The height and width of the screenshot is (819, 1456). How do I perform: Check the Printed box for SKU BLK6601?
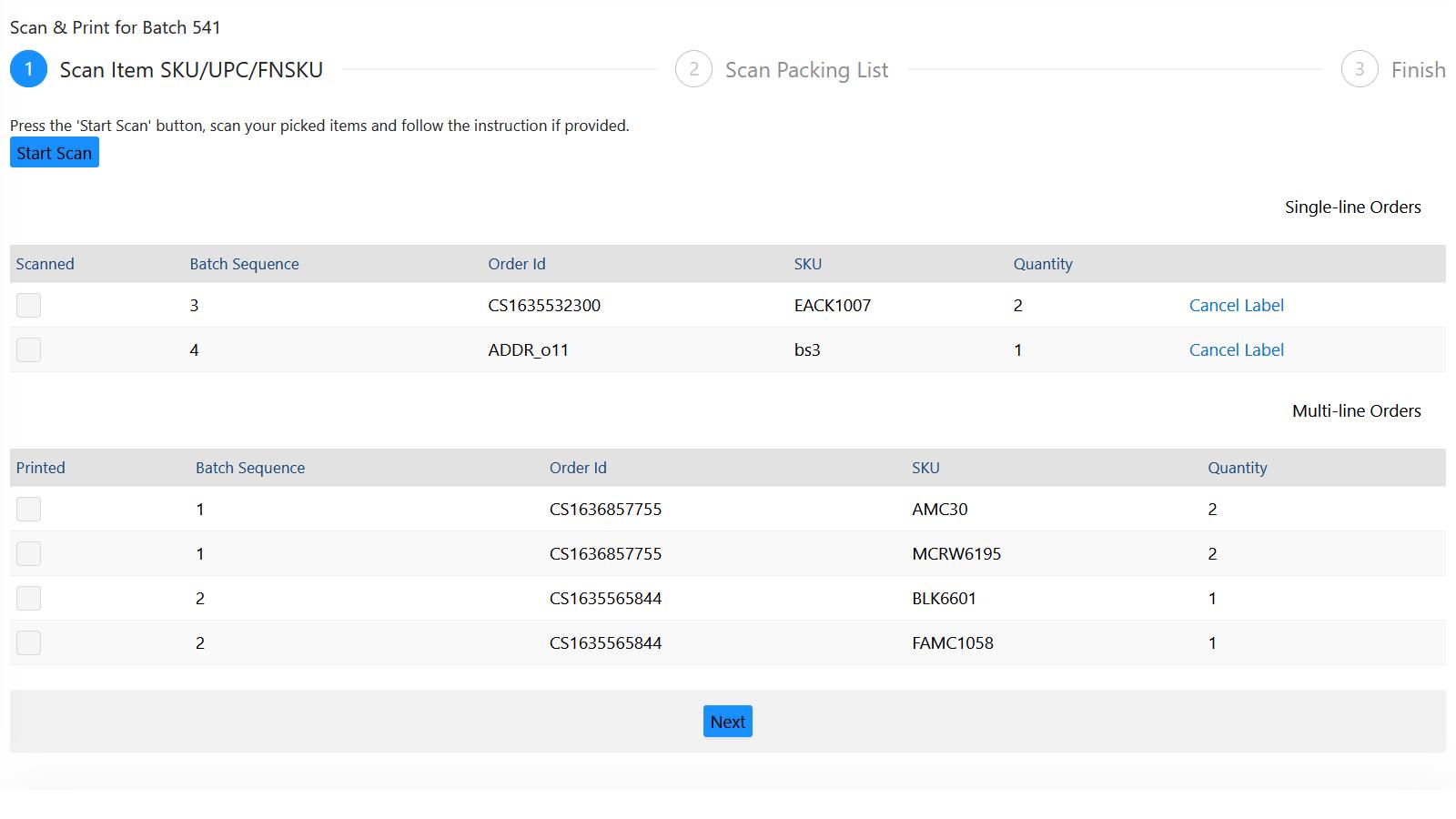click(x=28, y=597)
